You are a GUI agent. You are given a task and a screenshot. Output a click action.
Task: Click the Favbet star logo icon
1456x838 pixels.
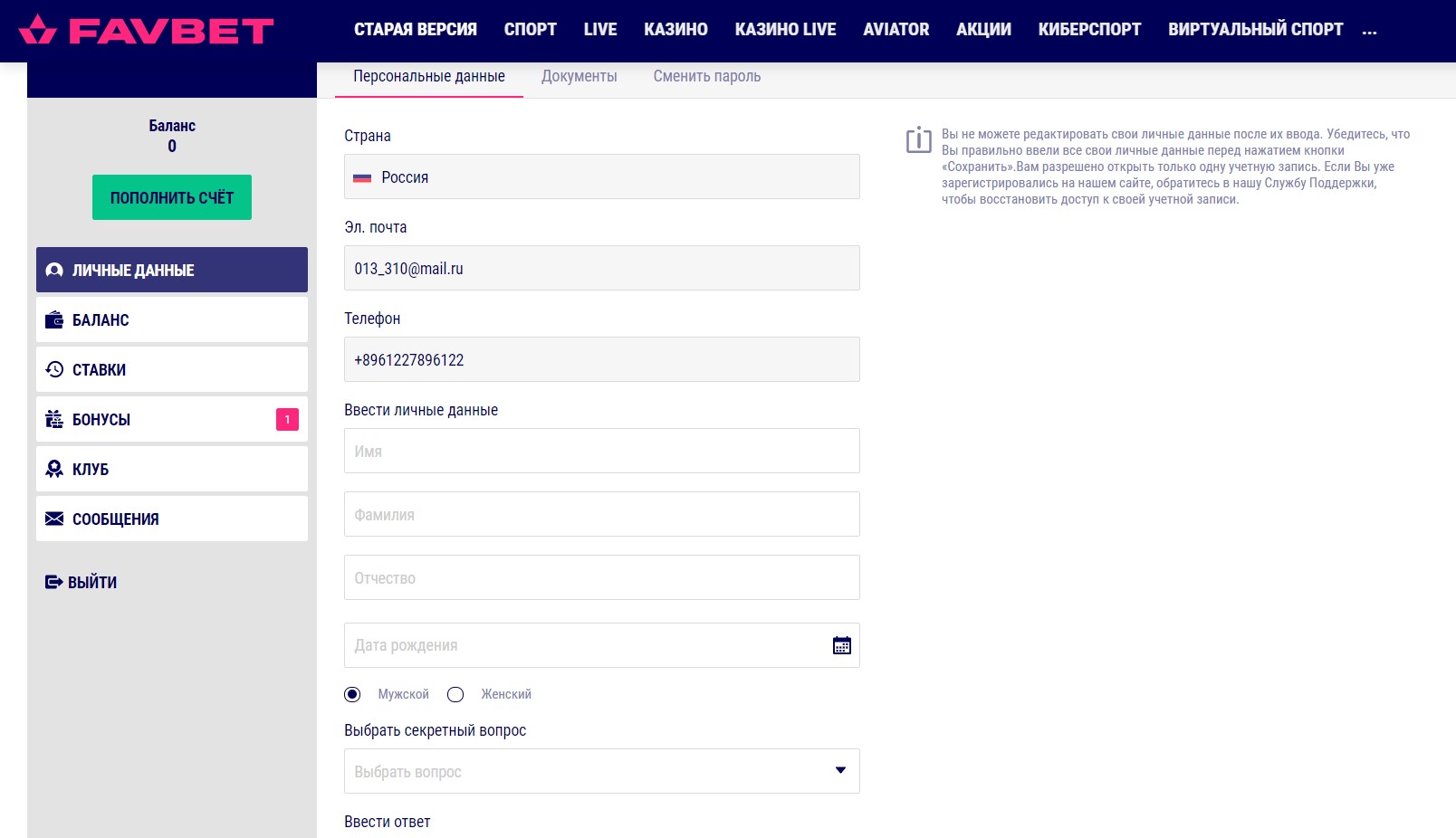coord(37,30)
